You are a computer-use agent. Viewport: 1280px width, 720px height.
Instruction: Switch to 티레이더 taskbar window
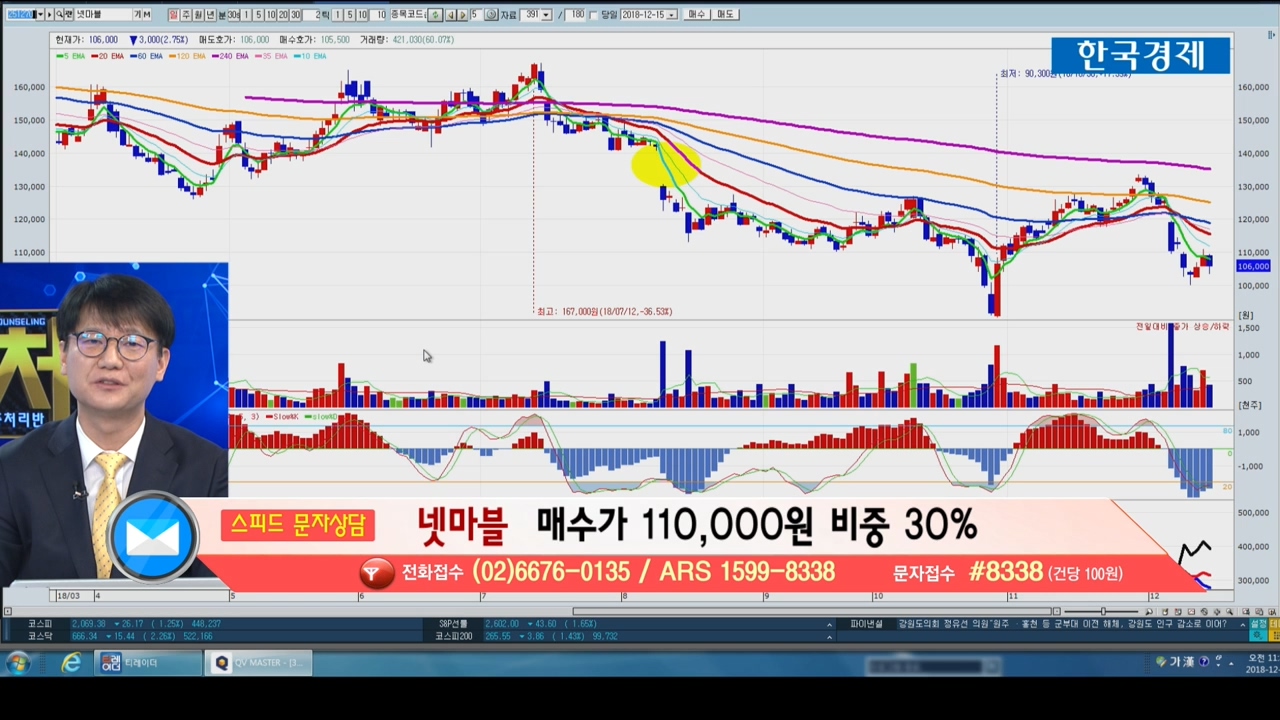click(149, 663)
